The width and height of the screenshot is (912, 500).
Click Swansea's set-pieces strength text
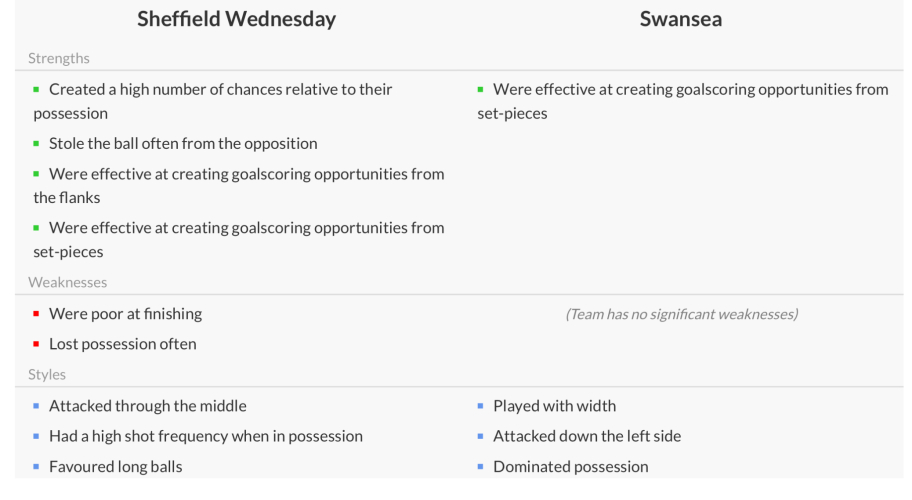690,90
